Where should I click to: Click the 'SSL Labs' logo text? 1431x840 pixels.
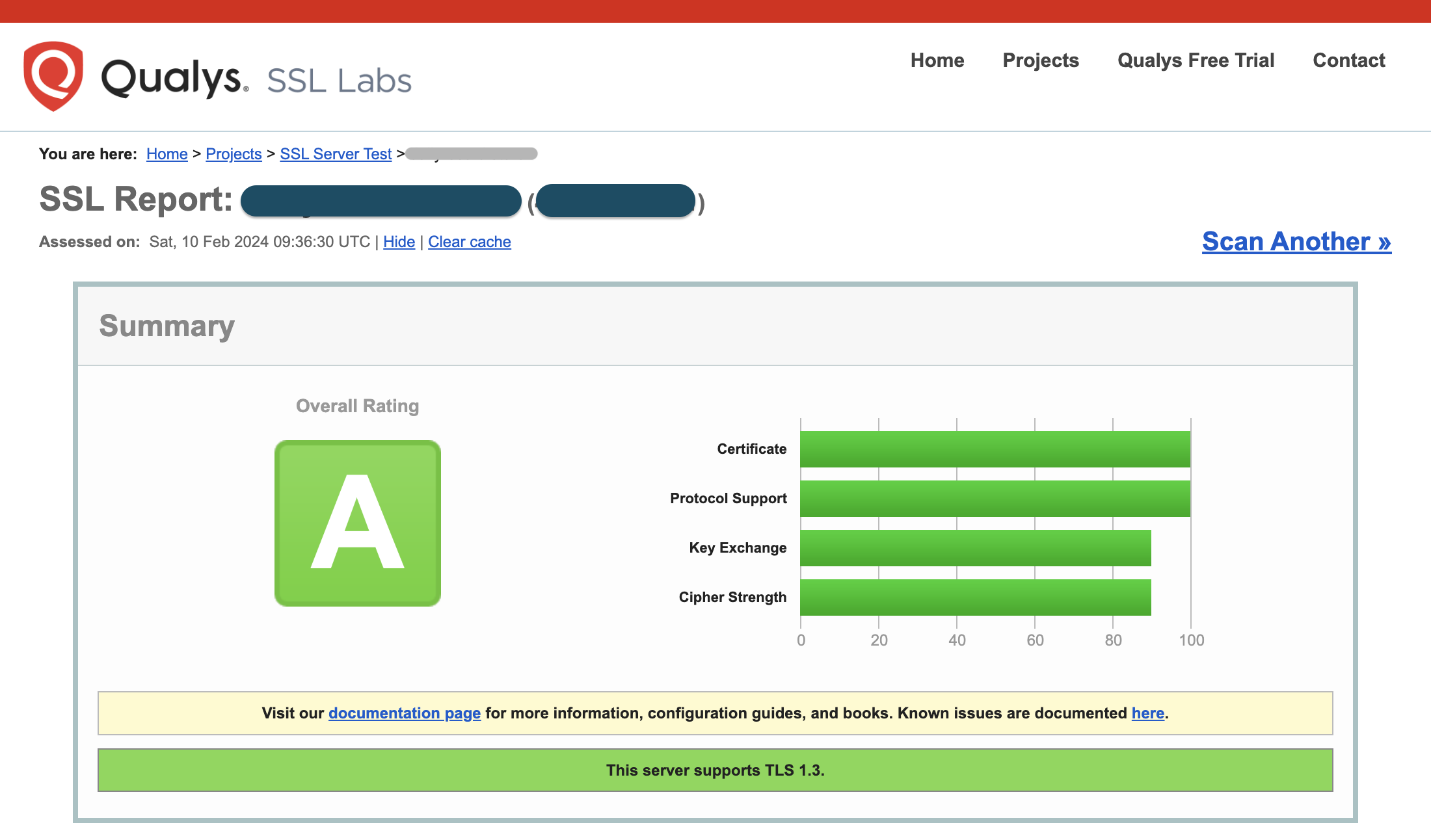340,81
